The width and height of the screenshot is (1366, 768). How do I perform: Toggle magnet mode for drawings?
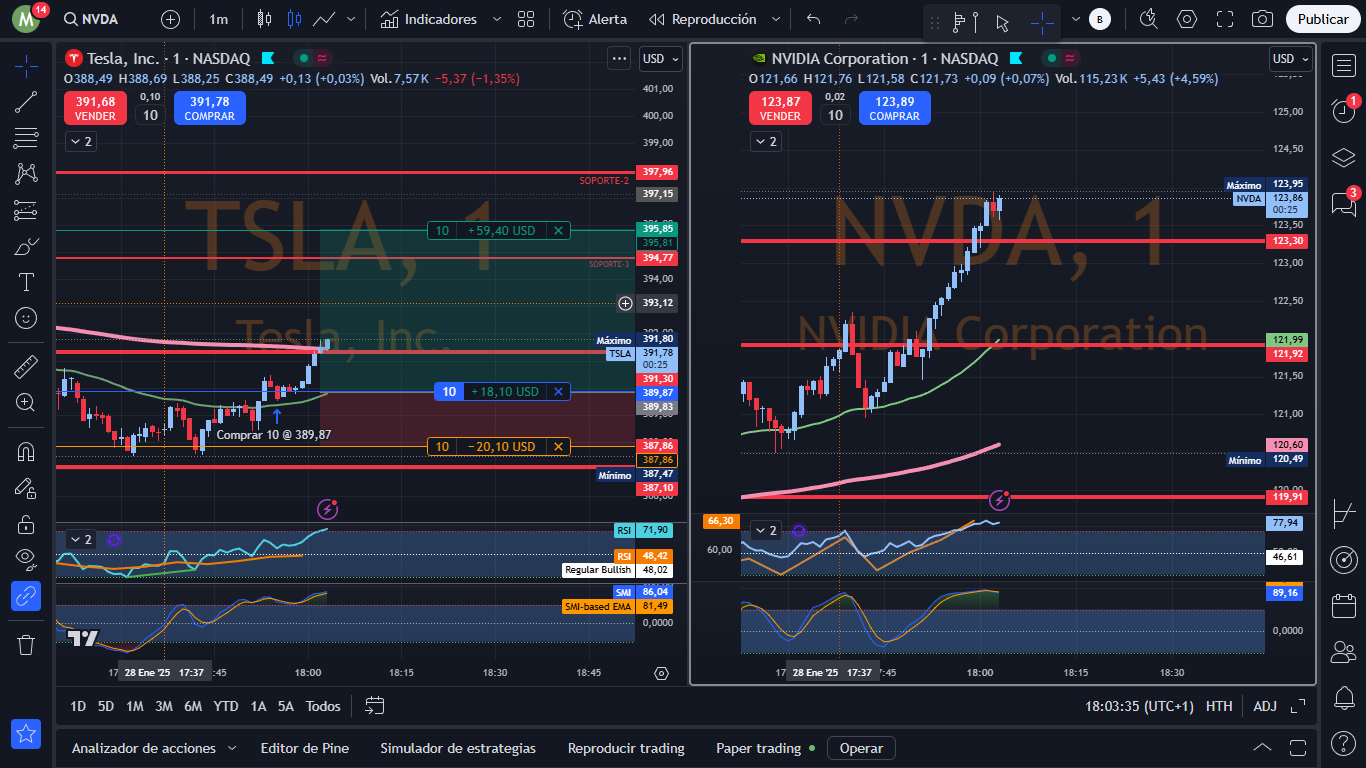click(27, 451)
